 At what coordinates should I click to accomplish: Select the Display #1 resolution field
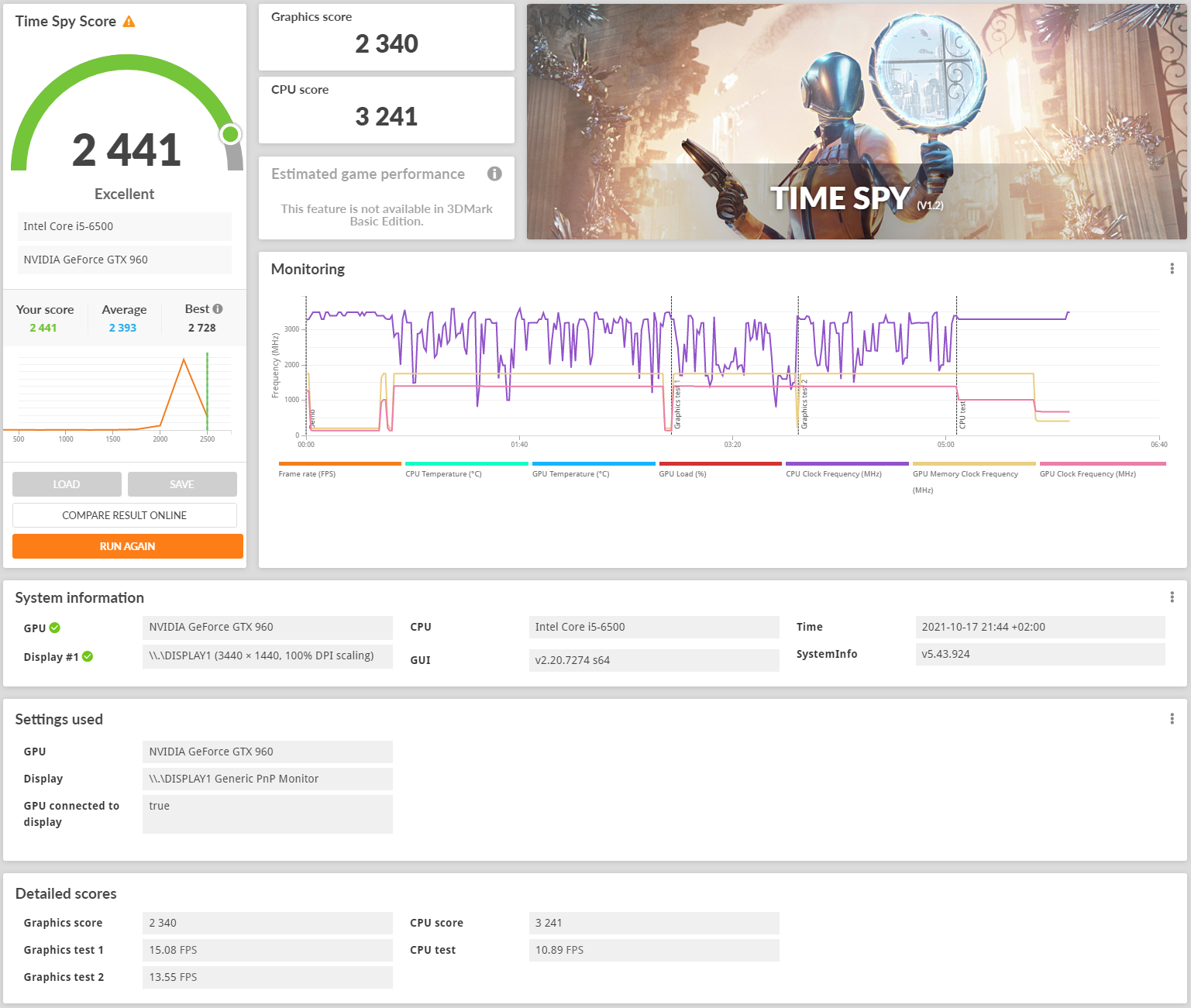coord(267,656)
